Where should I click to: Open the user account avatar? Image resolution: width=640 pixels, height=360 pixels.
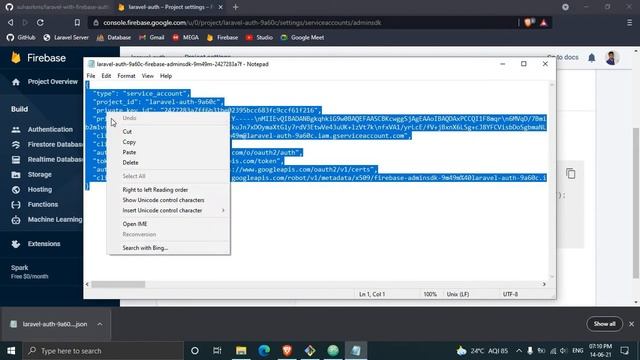coord(611,58)
